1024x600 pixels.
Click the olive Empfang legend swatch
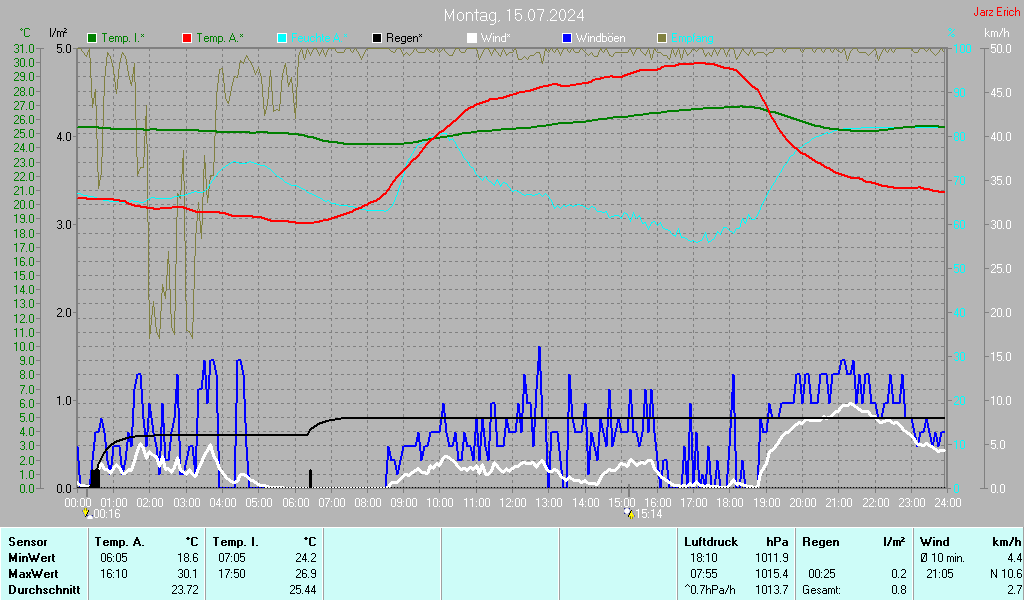click(x=662, y=39)
